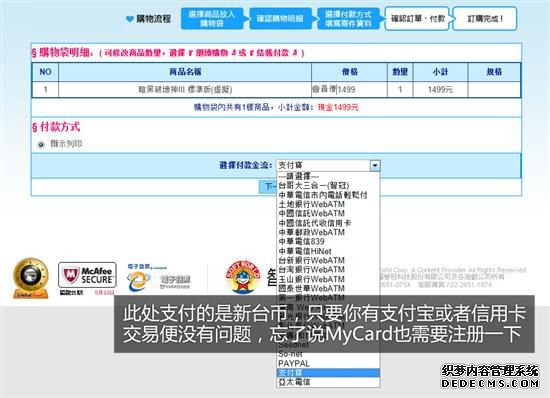The width and height of the screenshot is (550, 398).
Task: Click the McAfee Secure badge icon
Action: point(87,275)
